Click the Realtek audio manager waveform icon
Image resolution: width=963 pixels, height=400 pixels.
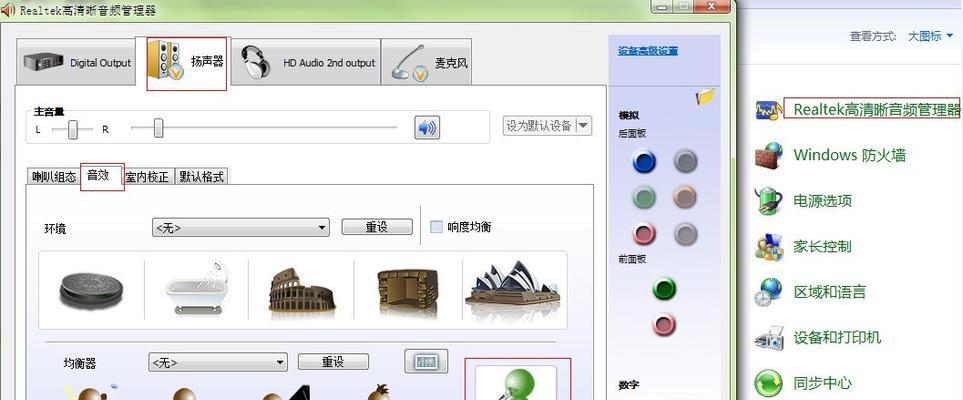(768, 109)
